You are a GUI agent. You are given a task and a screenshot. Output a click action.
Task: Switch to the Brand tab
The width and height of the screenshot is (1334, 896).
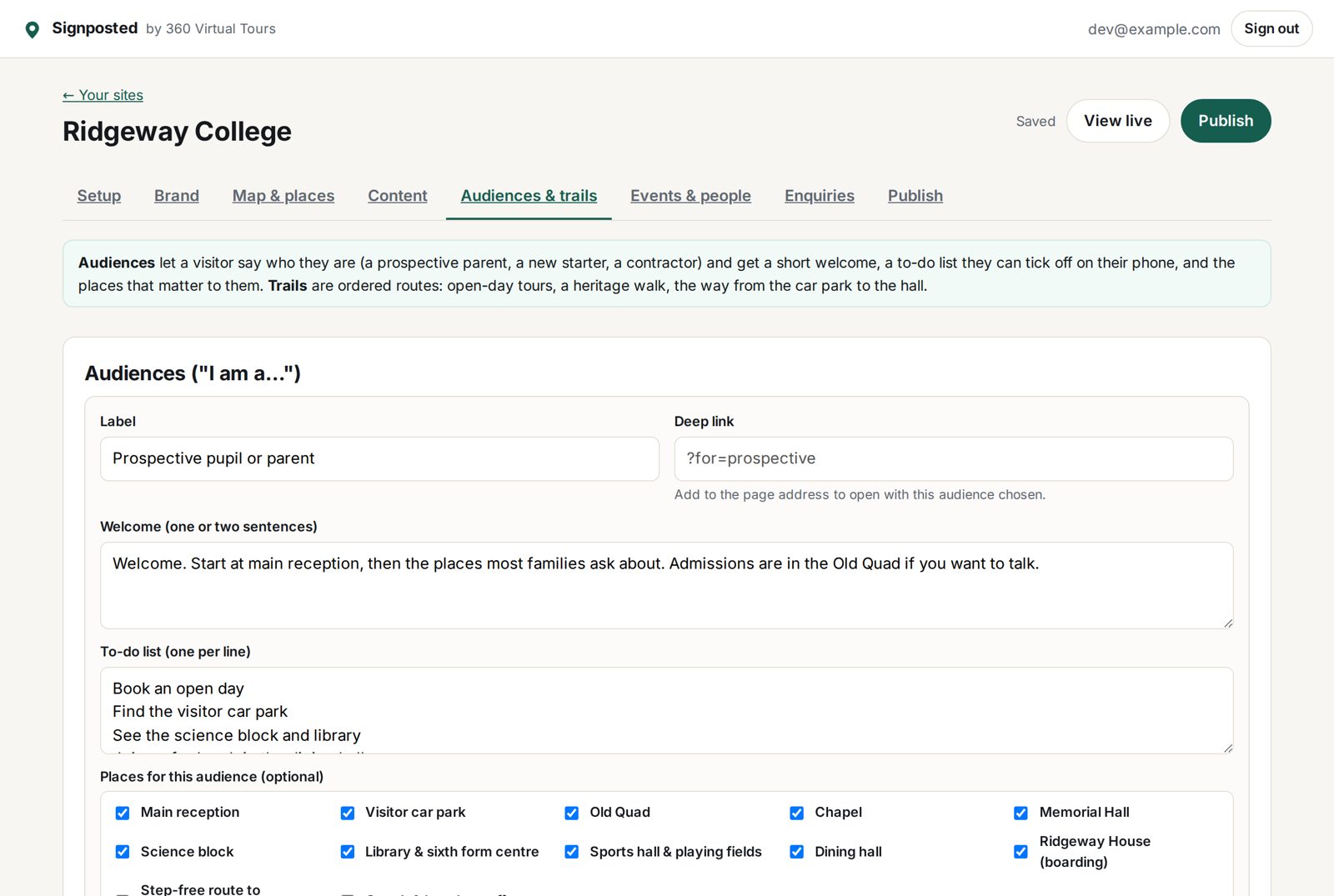coord(177,196)
